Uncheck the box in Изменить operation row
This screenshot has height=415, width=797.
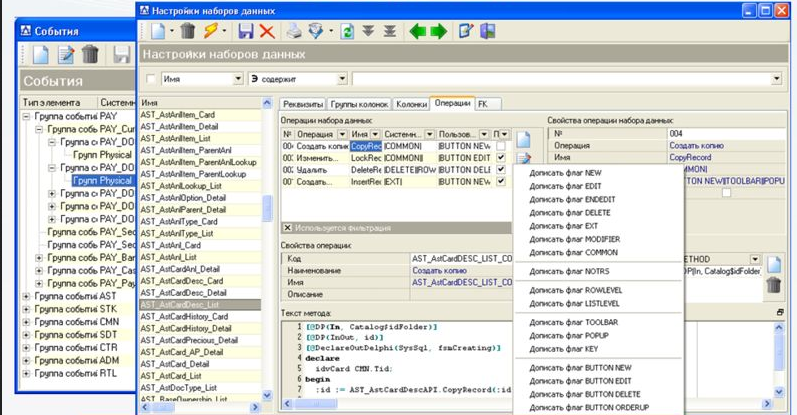(x=501, y=158)
